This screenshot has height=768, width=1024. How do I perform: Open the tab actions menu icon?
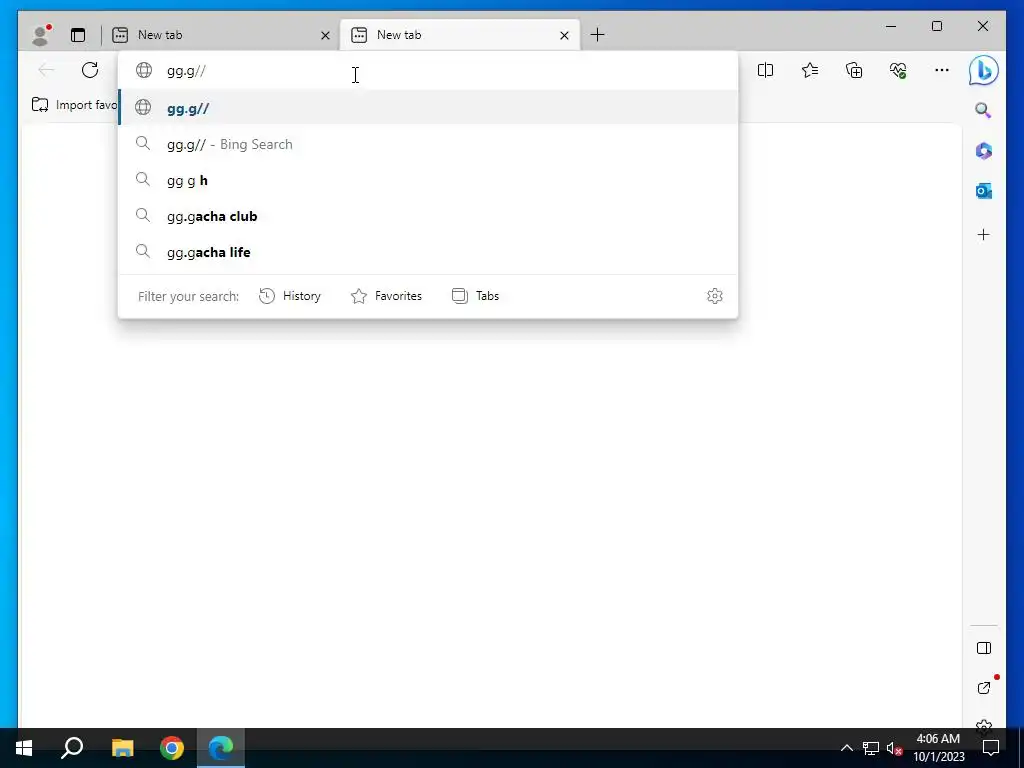78,35
